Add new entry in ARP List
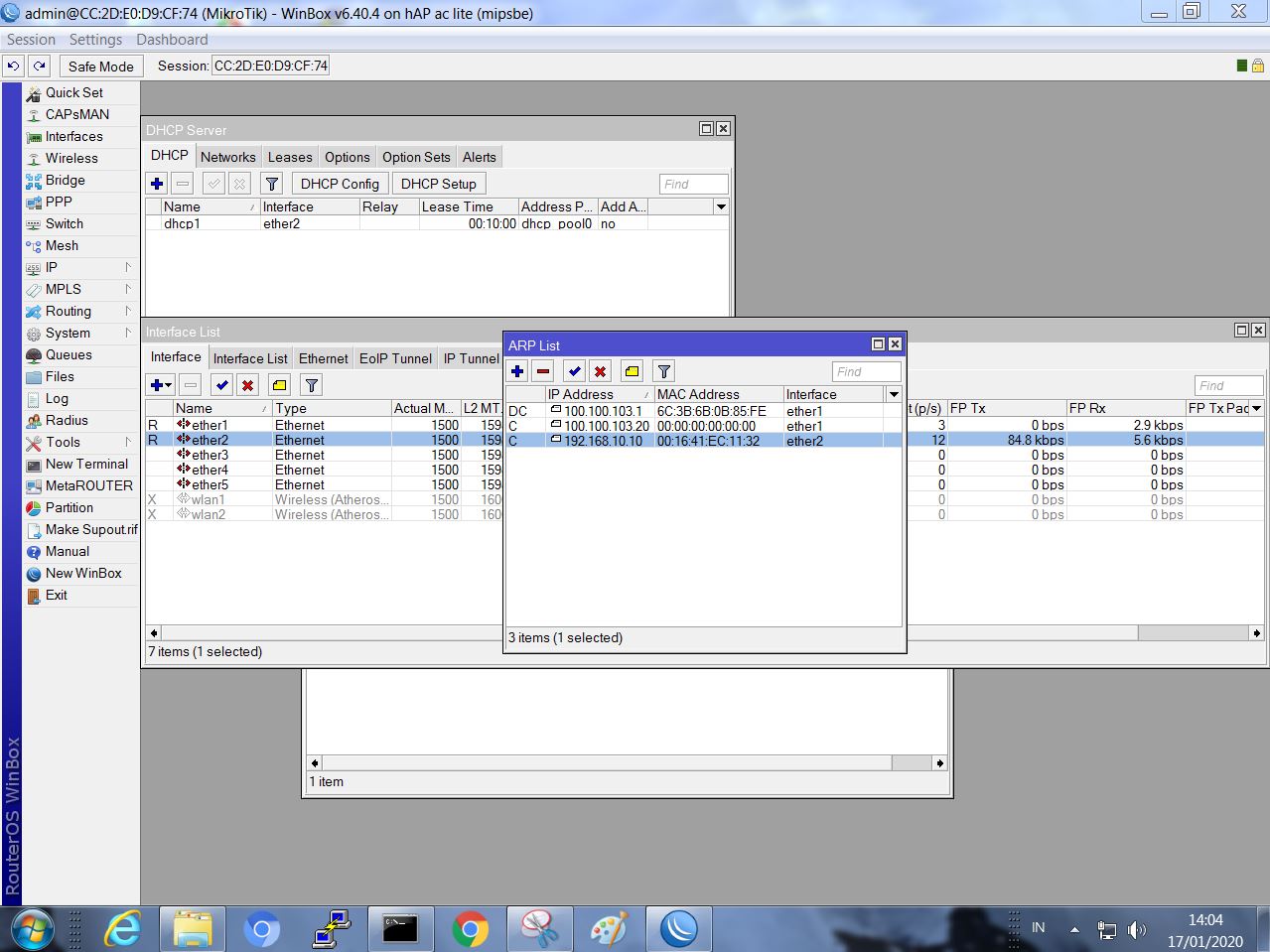This screenshot has width=1270, height=952. coord(517,371)
